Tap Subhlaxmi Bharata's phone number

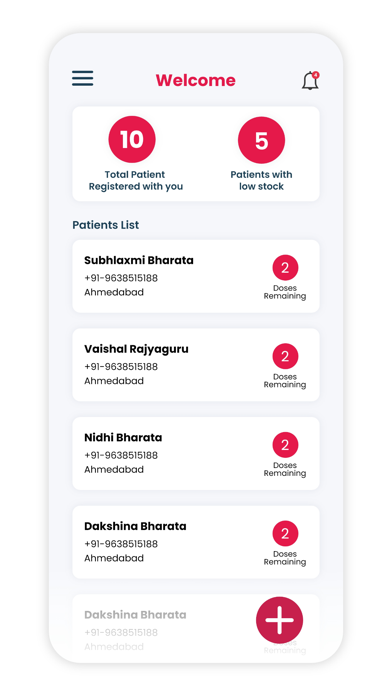click(121, 278)
